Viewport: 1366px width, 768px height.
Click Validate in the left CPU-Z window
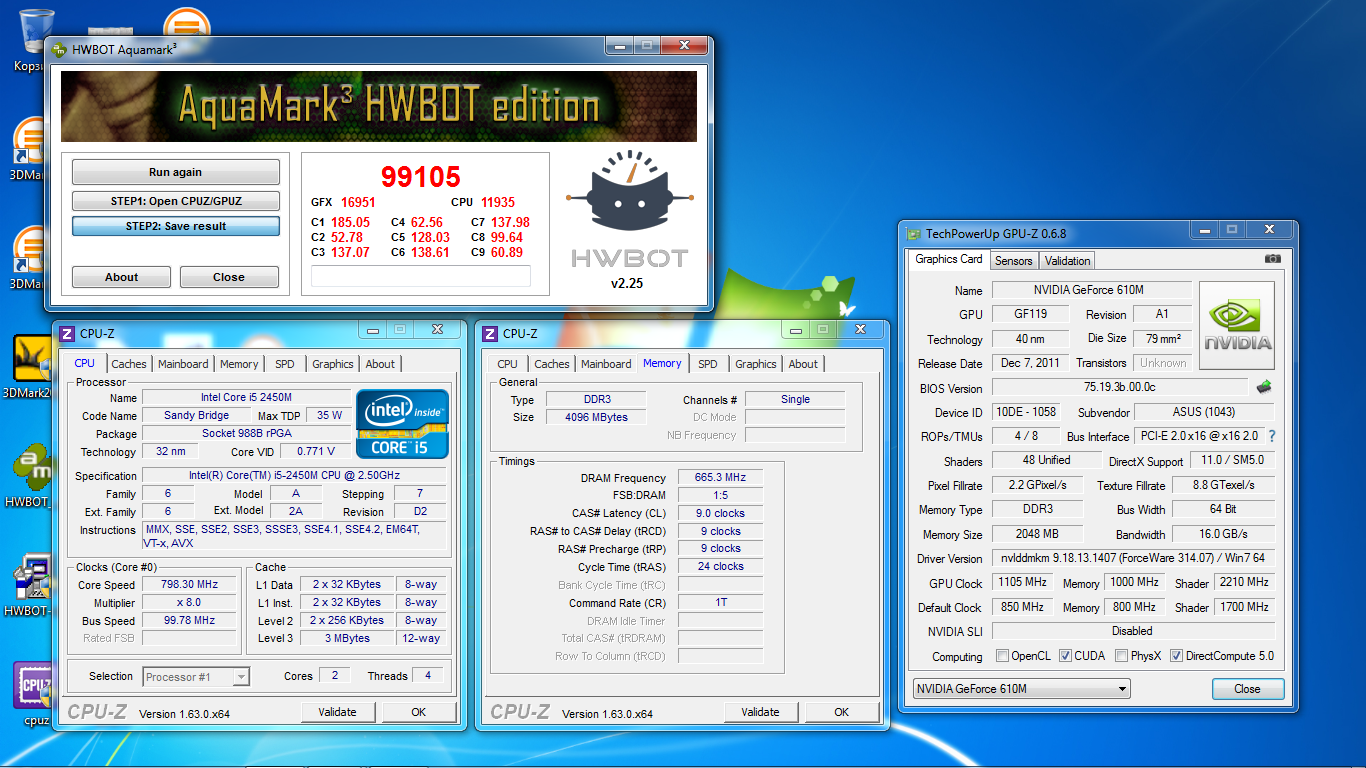[337, 712]
